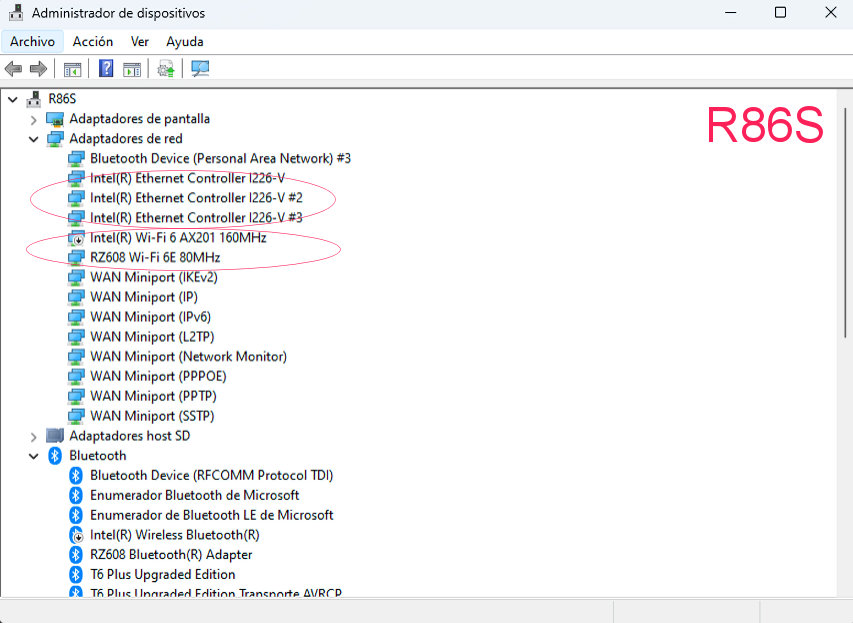
Task: Click the Forward arrow toolbar icon
Action: pyautogui.click(x=39, y=69)
